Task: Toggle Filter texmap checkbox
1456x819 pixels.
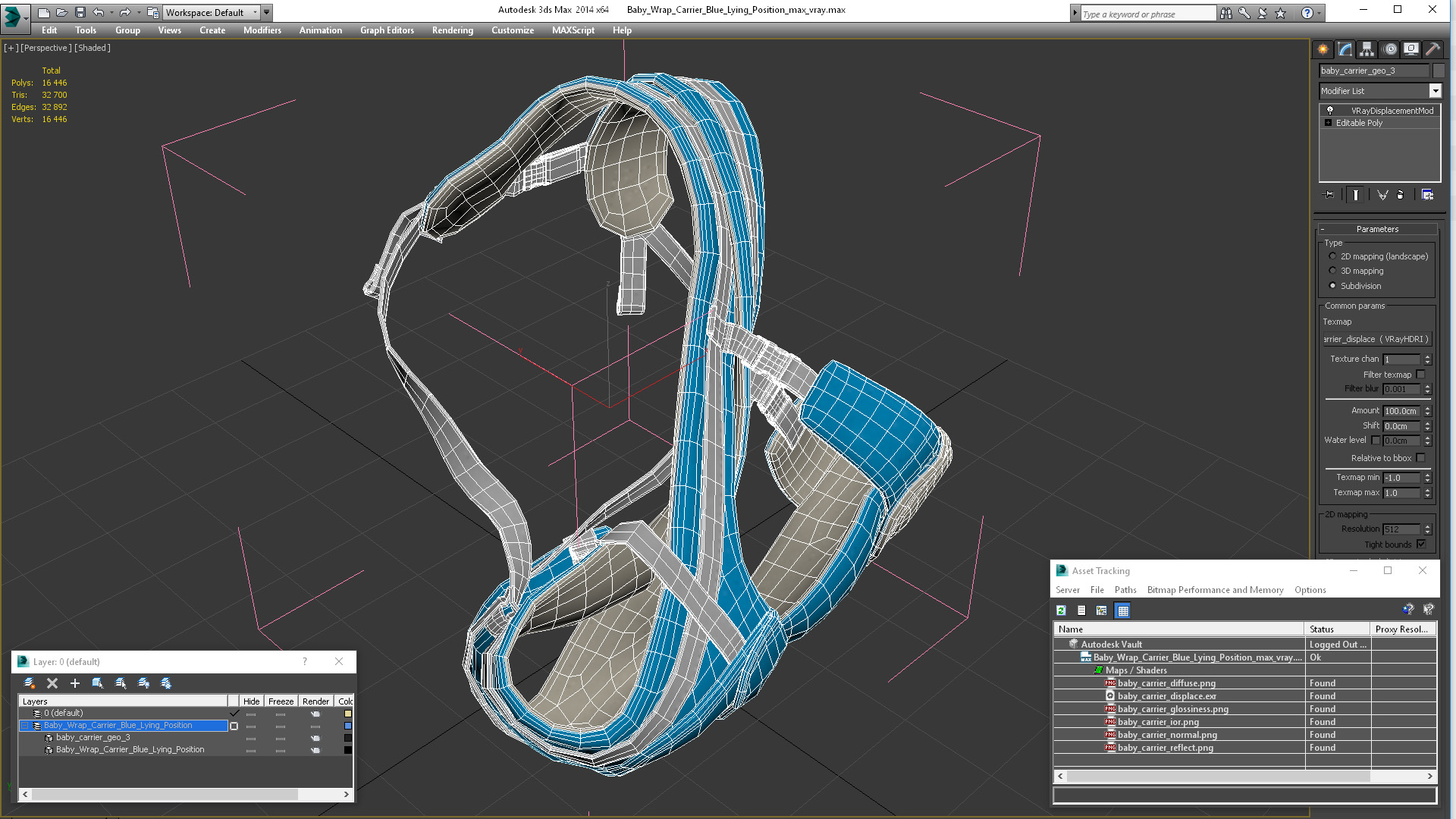Action: pyautogui.click(x=1421, y=375)
